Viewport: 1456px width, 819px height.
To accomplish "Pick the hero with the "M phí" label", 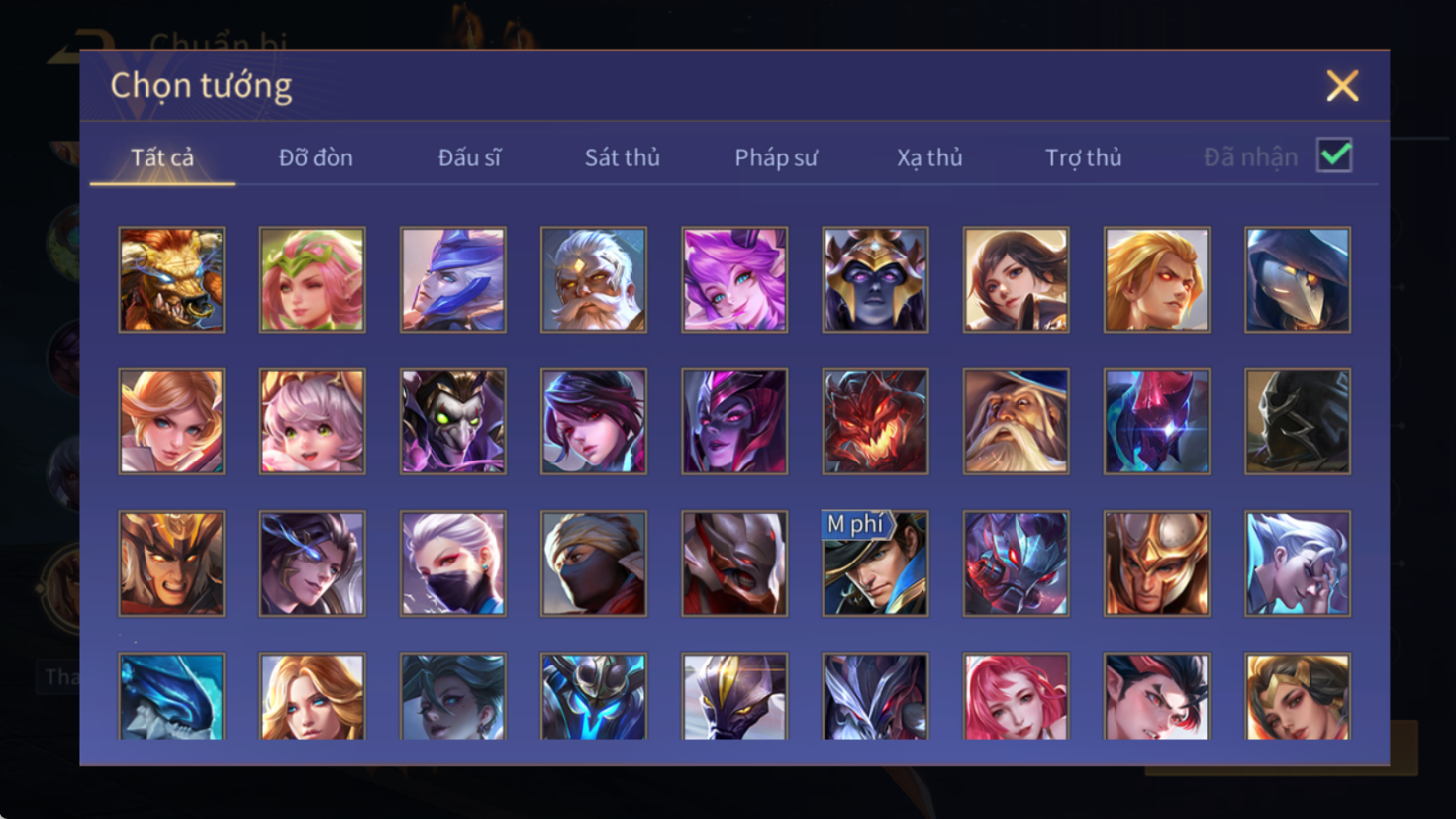I will [875, 563].
